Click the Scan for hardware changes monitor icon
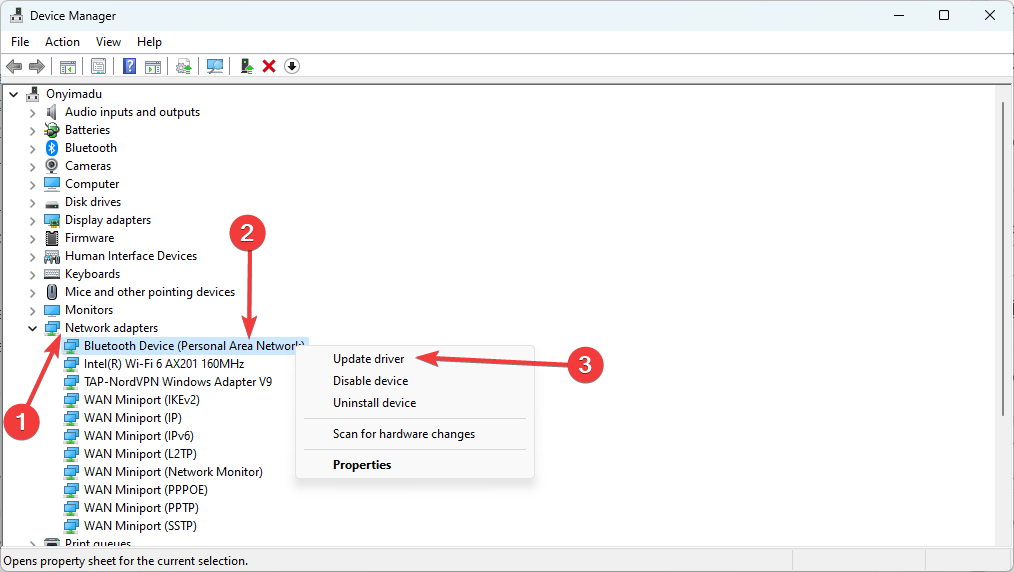1014x572 pixels. click(x=215, y=66)
